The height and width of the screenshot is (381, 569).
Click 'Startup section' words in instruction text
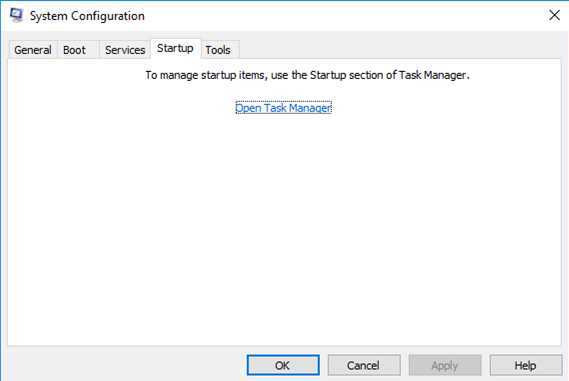[346, 75]
